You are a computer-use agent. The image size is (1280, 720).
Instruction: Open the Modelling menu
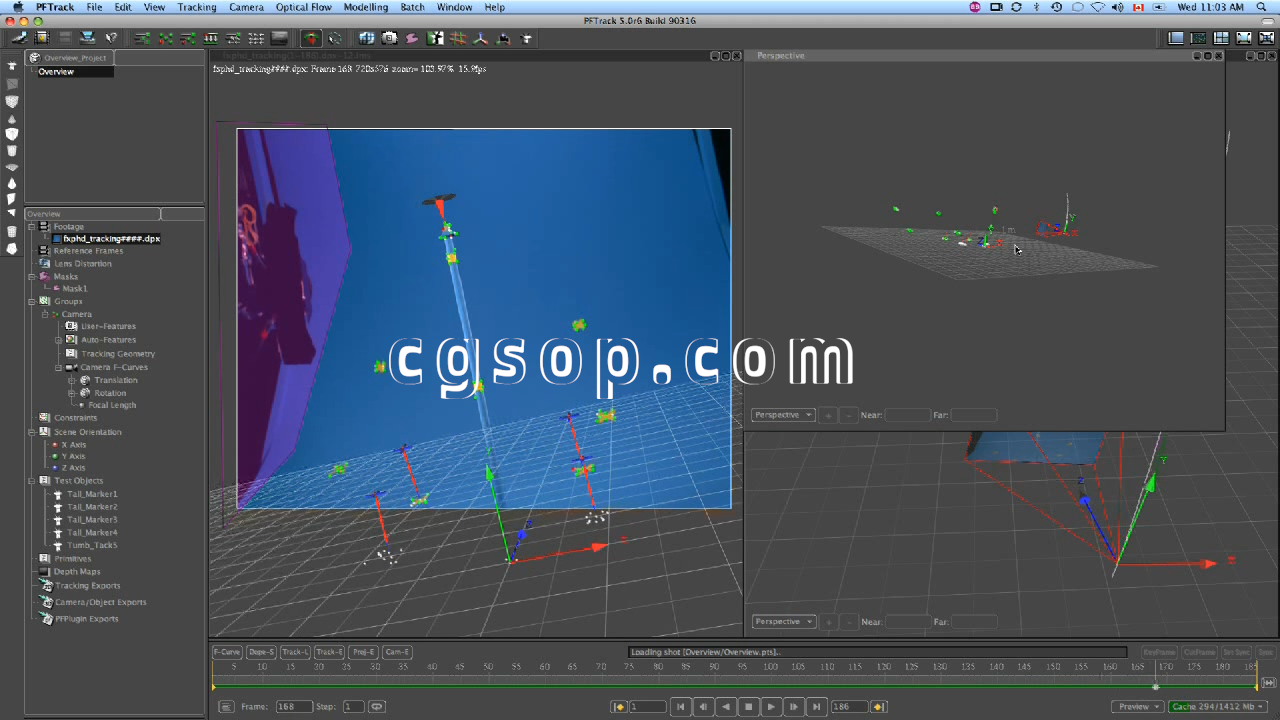[x=366, y=7]
